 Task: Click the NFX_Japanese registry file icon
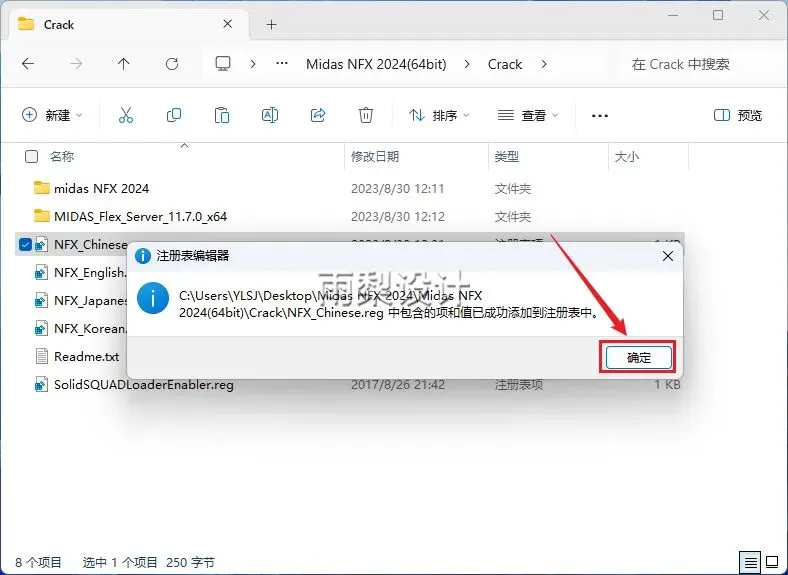41,301
